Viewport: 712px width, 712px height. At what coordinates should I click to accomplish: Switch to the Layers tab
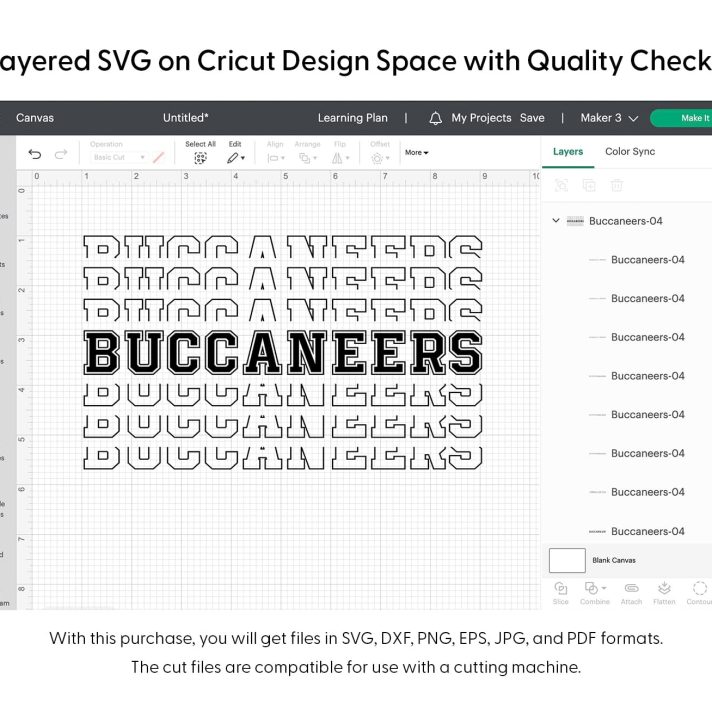[568, 152]
